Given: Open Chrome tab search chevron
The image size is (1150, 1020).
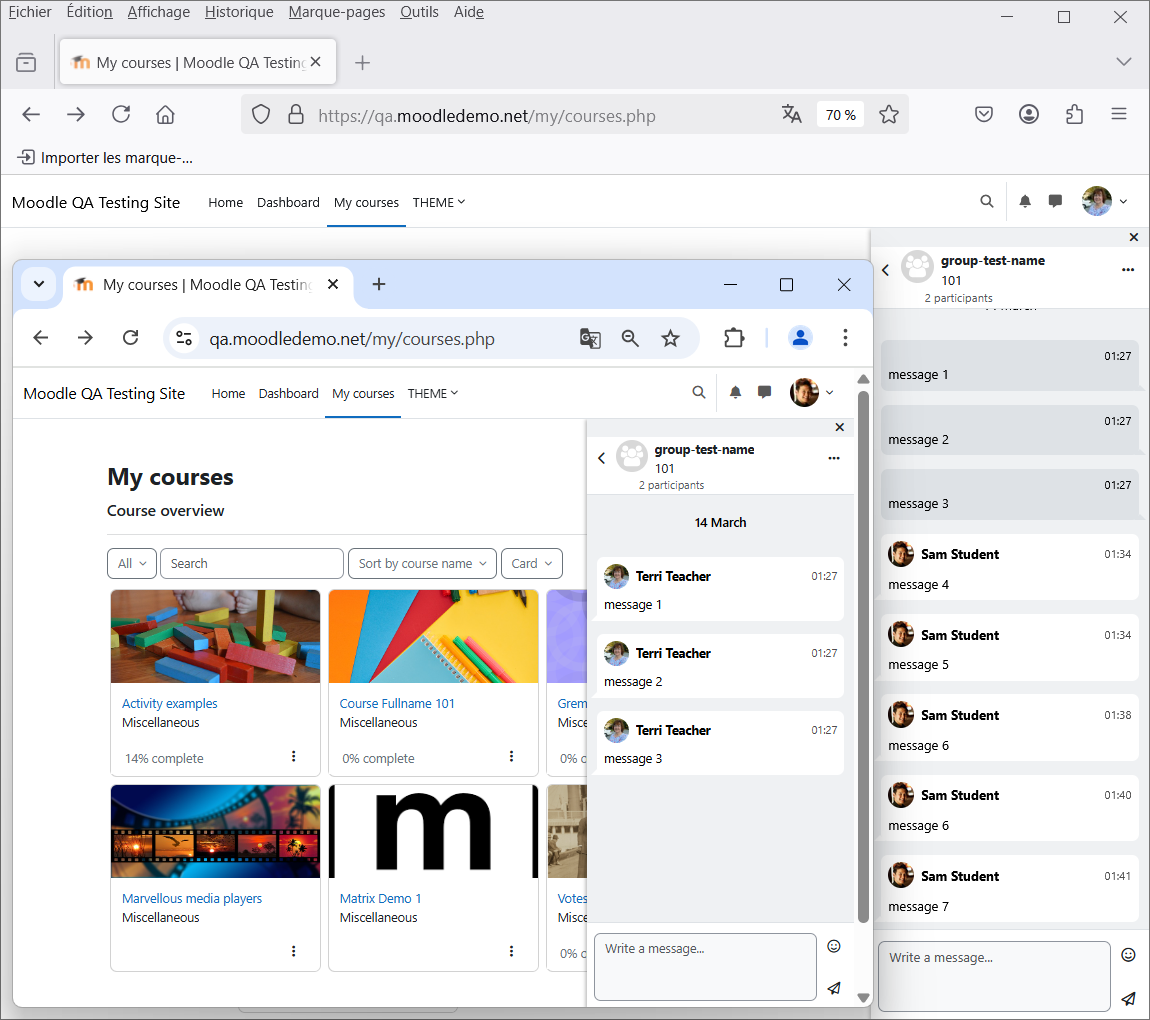Looking at the screenshot, I should (x=39, y=284).
